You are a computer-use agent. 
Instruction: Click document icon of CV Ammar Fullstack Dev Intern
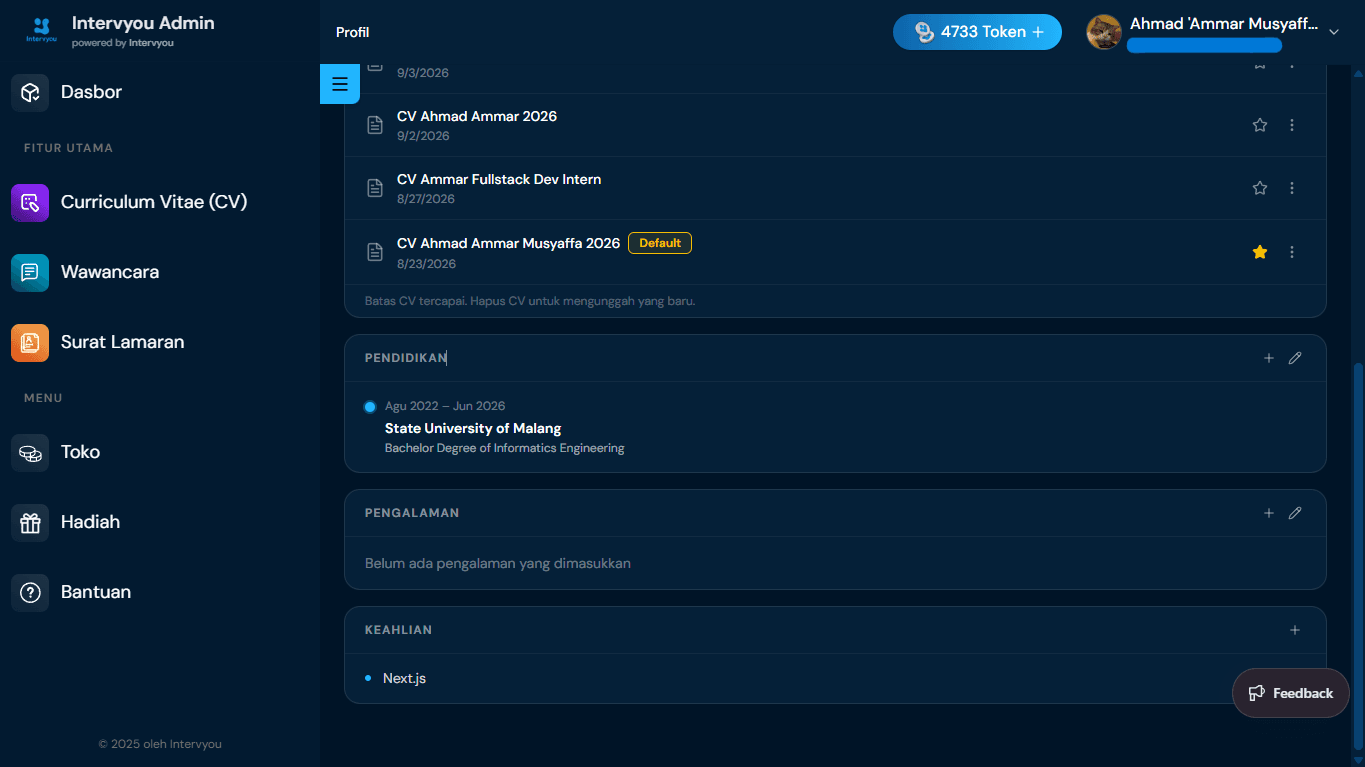click(x=375, y=188)
